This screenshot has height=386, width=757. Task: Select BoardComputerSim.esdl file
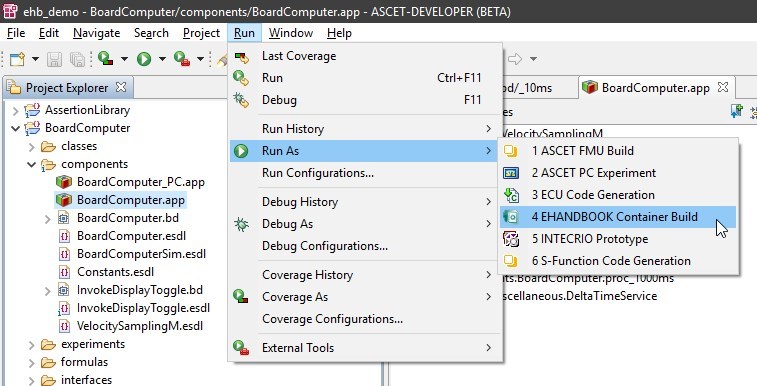141,254
